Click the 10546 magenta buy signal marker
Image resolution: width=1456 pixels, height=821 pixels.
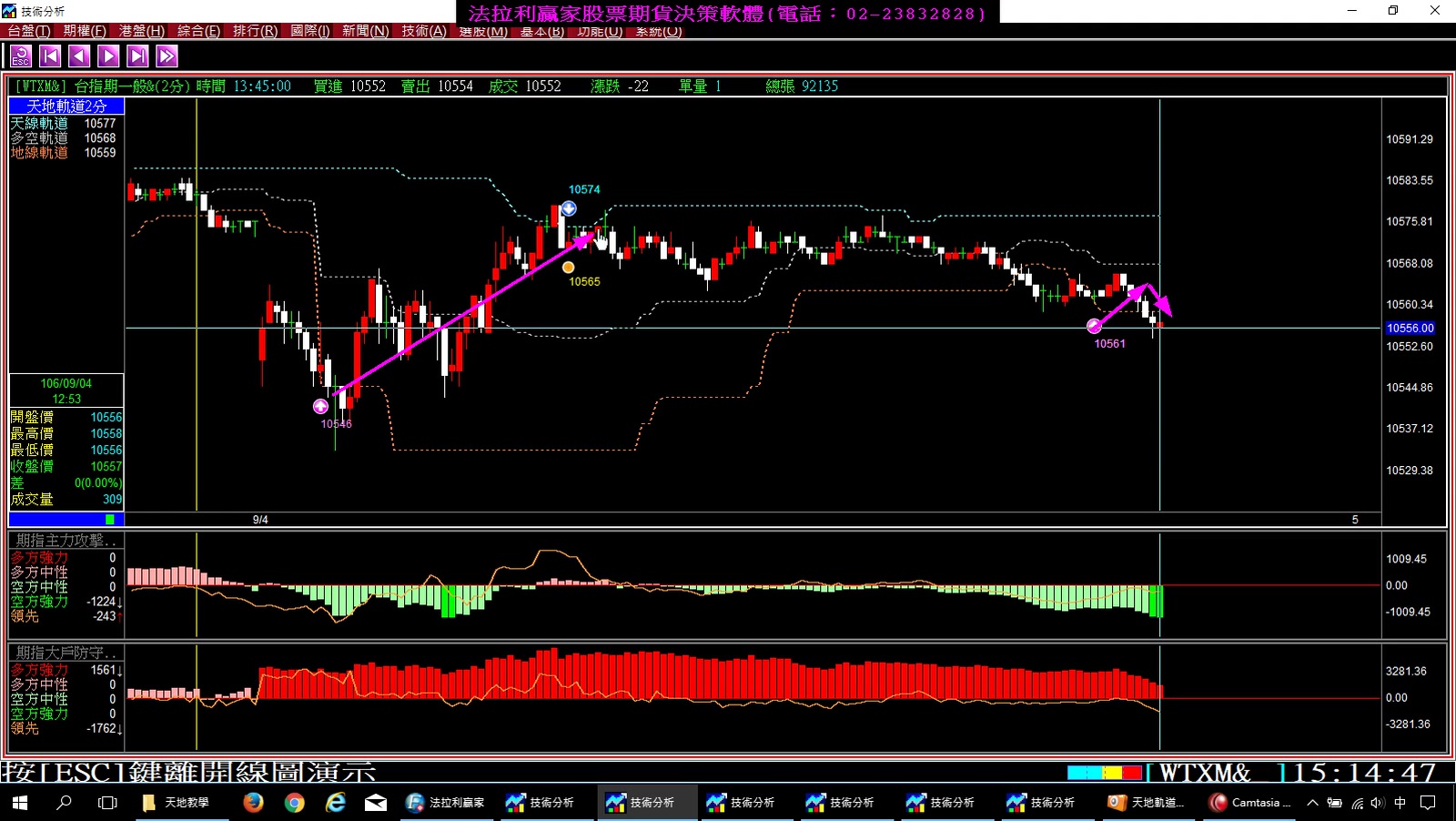pos(320,407)
